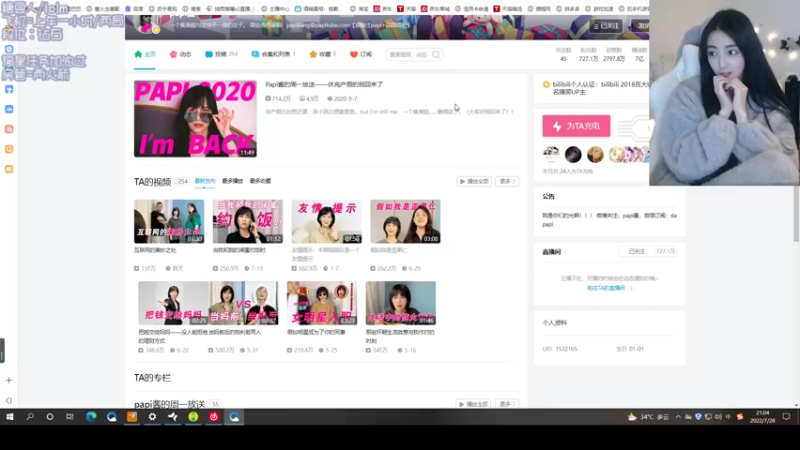Click the 关注数 45 statistic
The image size is (800, 450).
pos(563,55)
